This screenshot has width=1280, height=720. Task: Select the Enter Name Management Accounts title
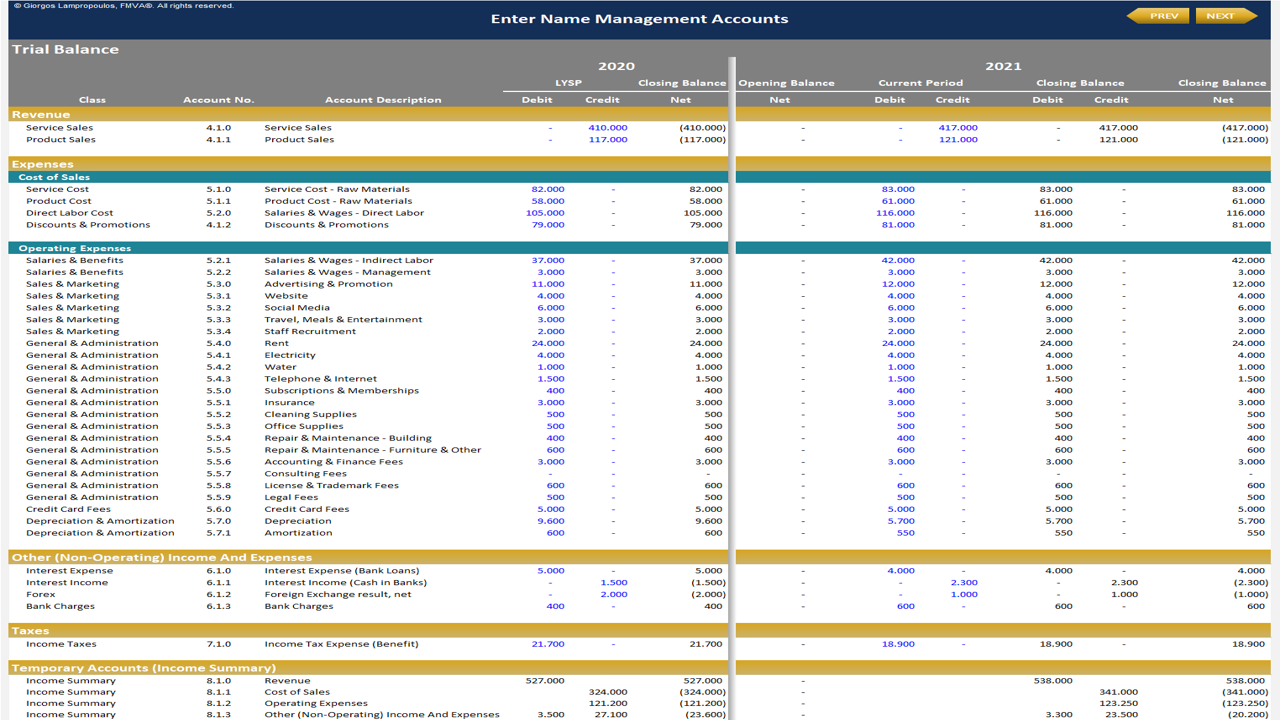tap(639, 19)
